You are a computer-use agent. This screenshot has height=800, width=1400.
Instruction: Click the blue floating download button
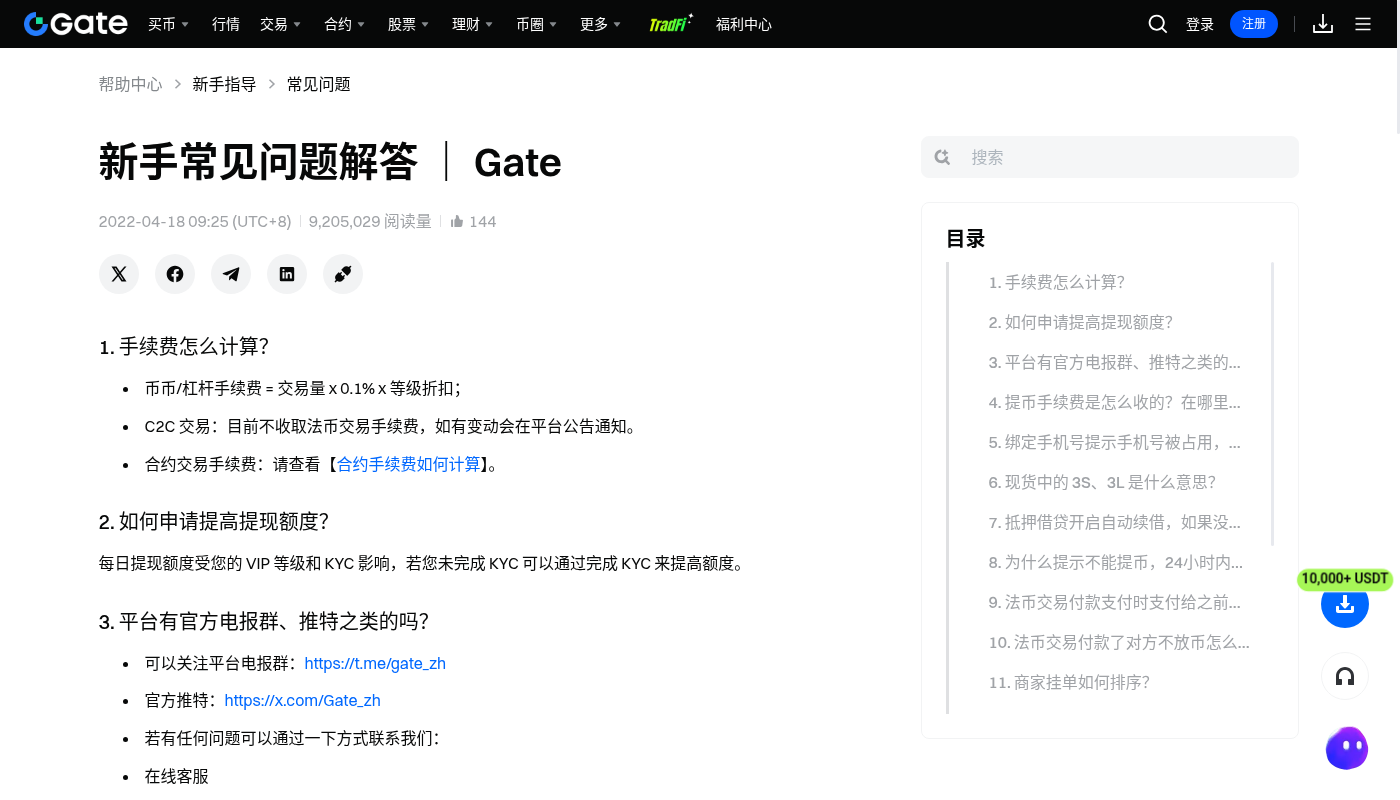(x=1345, y=604)
